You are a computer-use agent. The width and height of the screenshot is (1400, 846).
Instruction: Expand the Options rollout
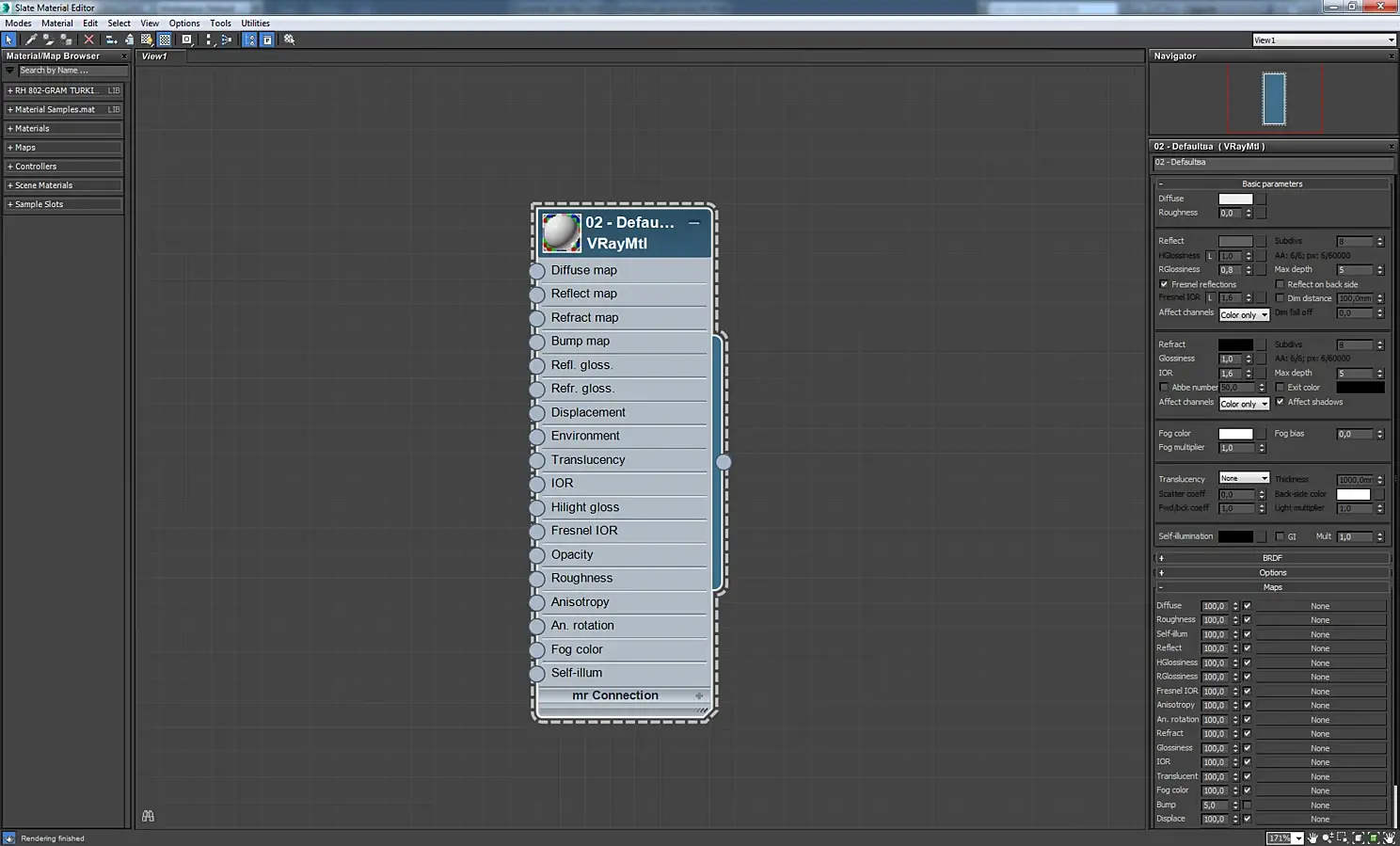click(1272, 573)
